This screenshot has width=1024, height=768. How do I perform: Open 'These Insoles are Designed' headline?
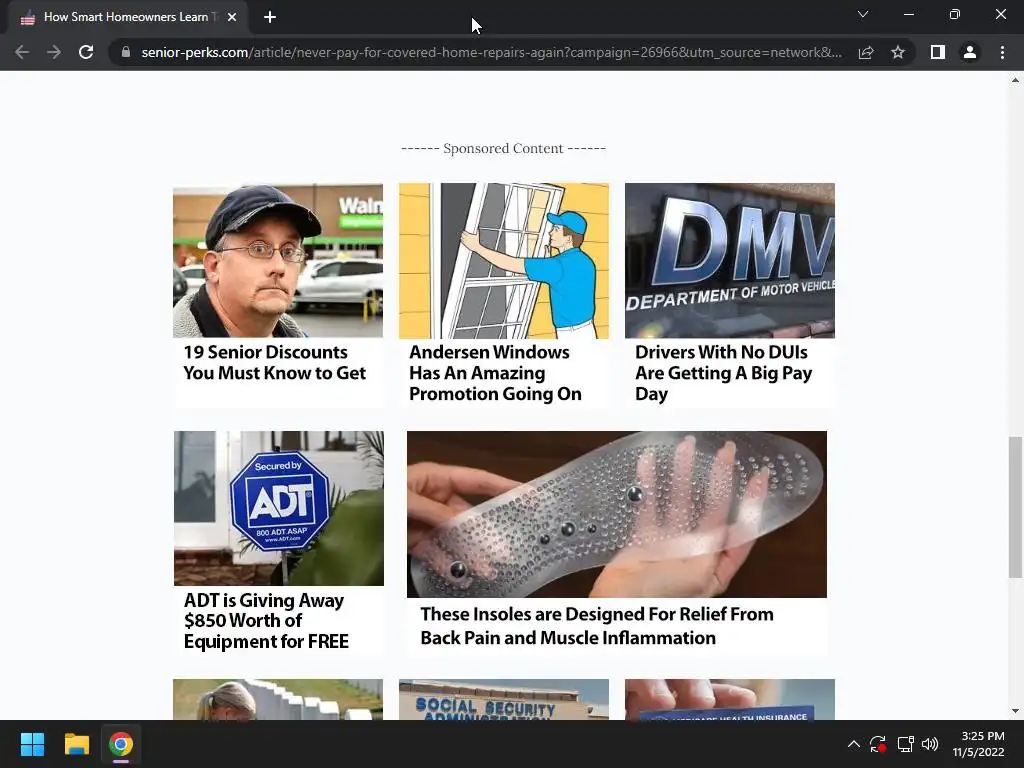coord(597,626)
